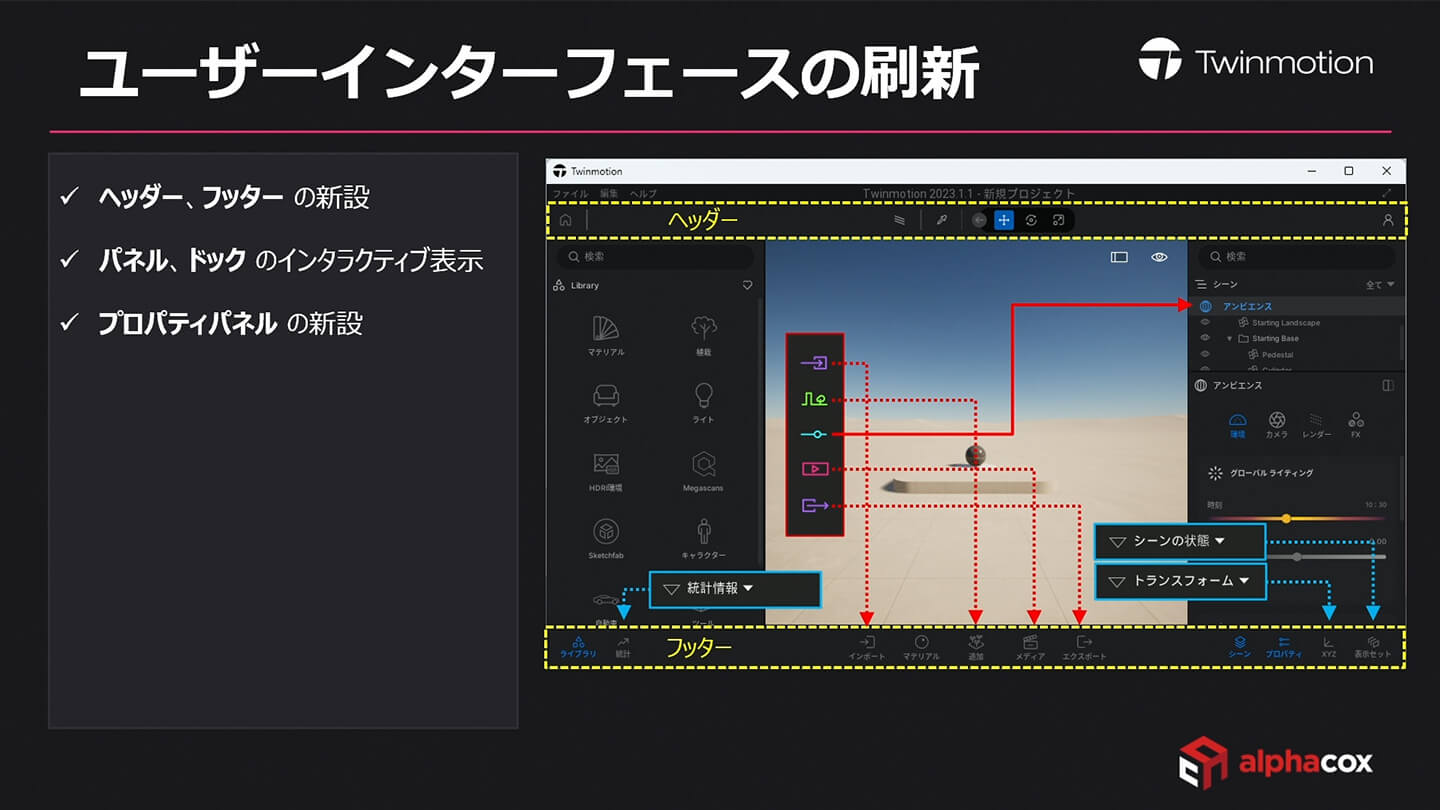Maximize the Twinmotion window
Screen dimensions: 1440x810
(1349, 171)
